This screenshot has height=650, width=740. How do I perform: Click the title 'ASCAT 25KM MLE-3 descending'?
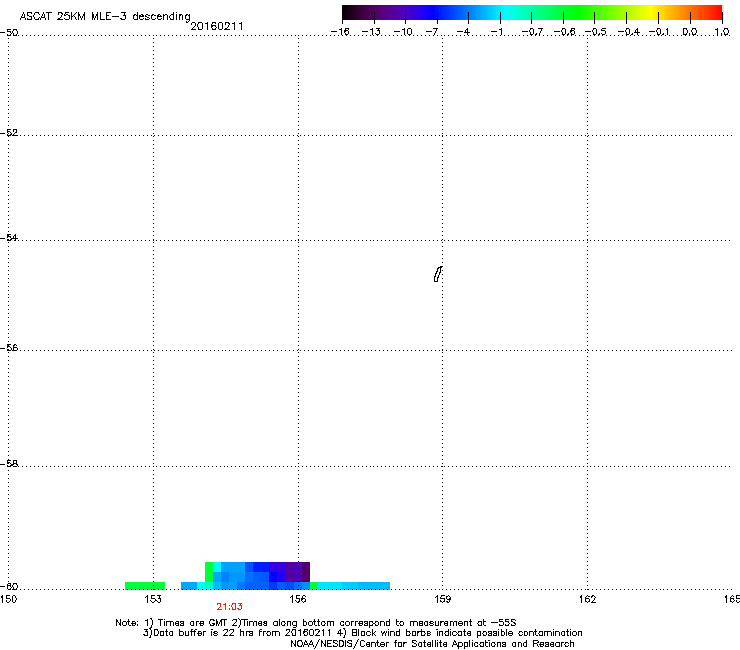coord(105,16)
